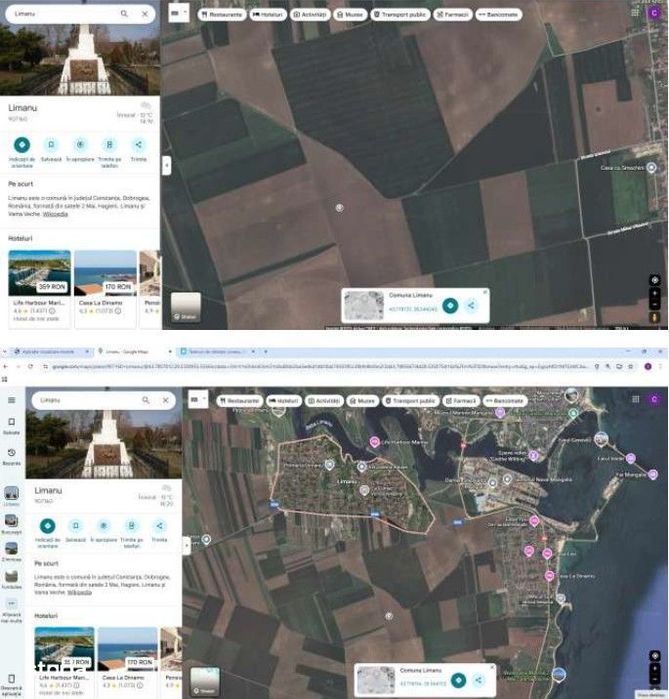The height and width of the screenshot is (699, 669).
Task: Reload the page in the browser
Action: click(30, 366)
